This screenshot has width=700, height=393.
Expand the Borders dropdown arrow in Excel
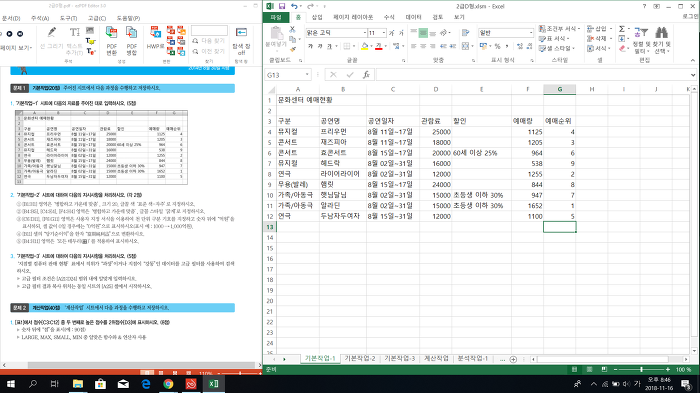tap(354, 46)
